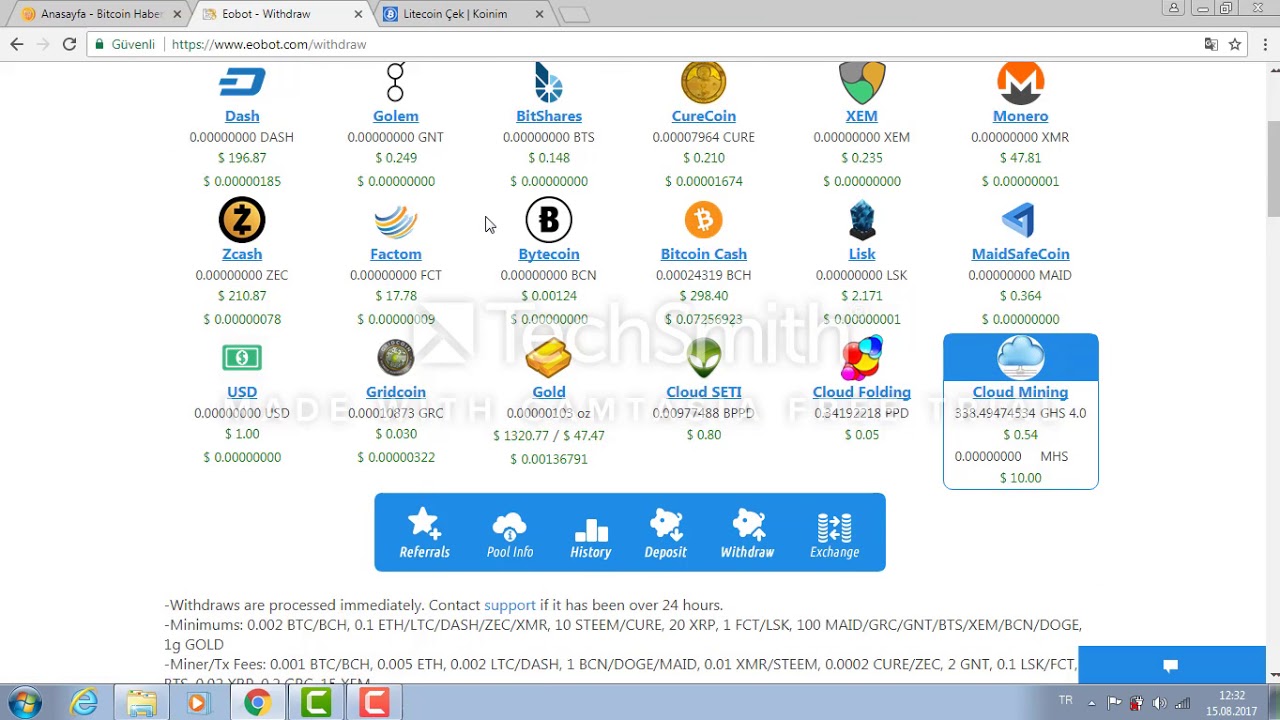Reload the page with the refresh button
The width and height of the screenshot is (1280, 720).
[x=69, y=44]
